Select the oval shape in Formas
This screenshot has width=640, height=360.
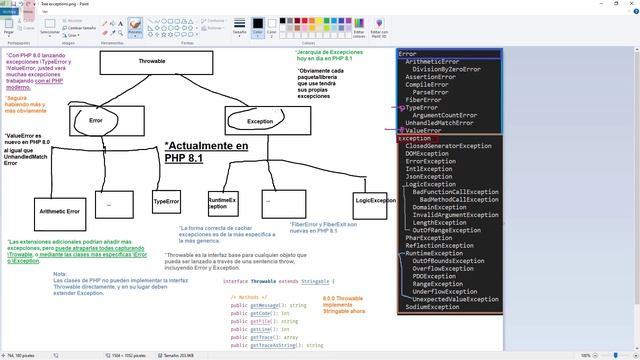pos(164,21)
